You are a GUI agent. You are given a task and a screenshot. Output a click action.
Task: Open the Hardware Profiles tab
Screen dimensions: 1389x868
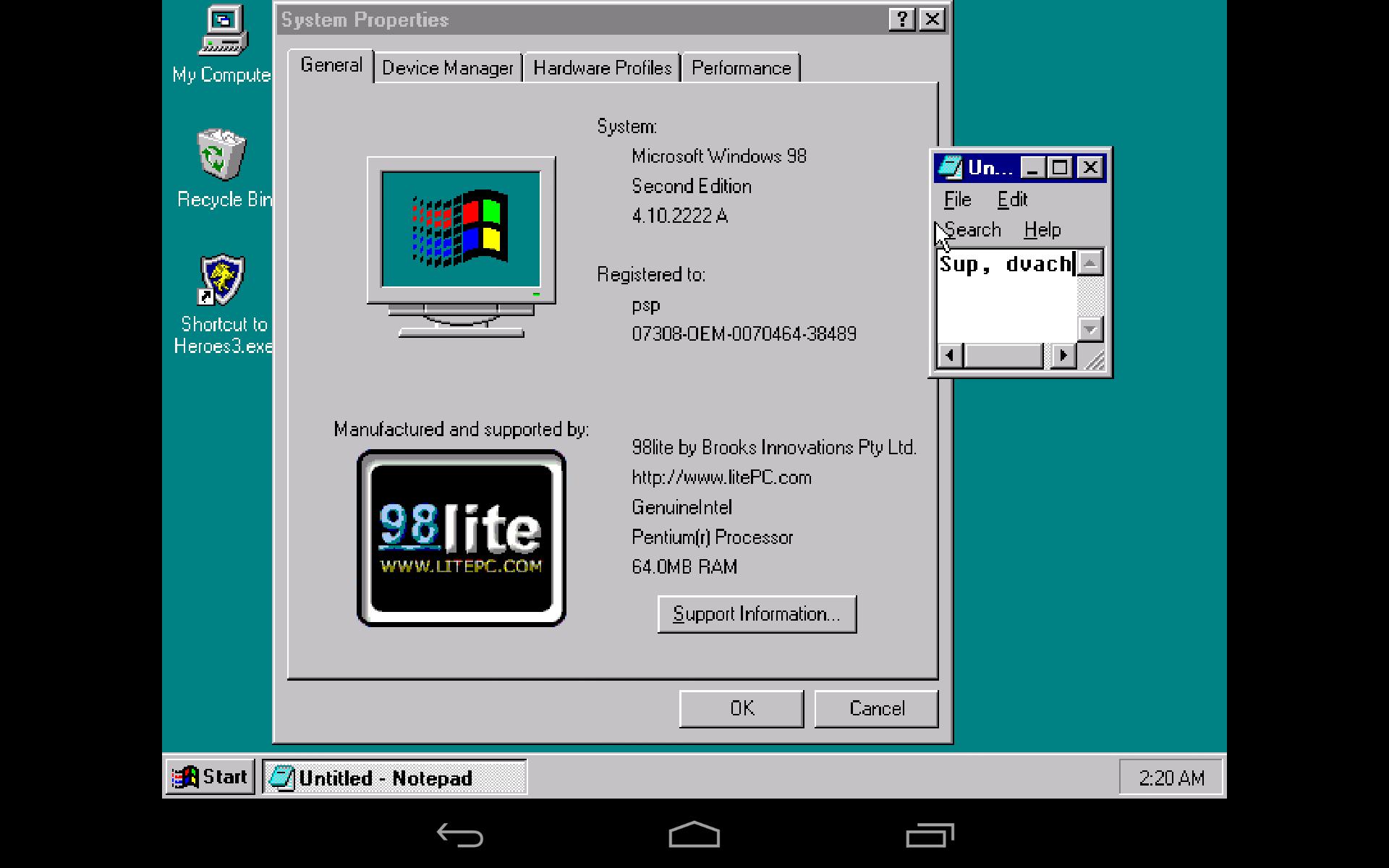pos(602,68)
